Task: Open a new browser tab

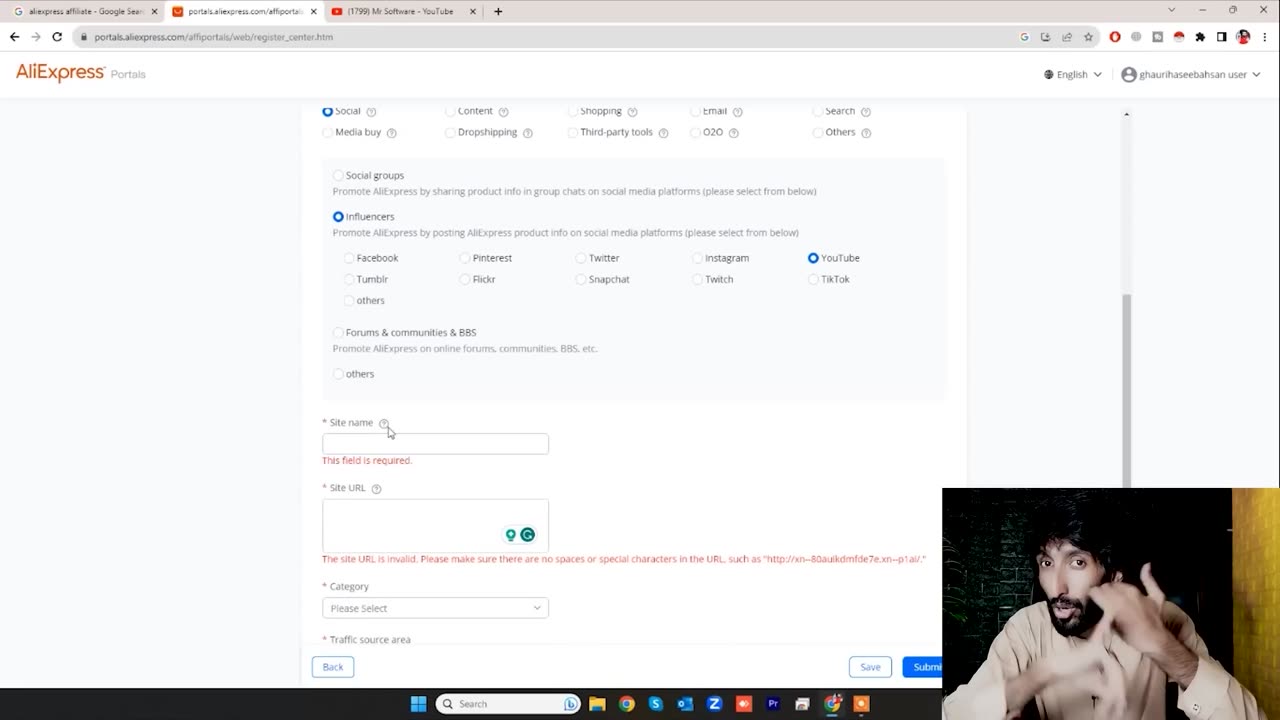Action: pos(498,11)
